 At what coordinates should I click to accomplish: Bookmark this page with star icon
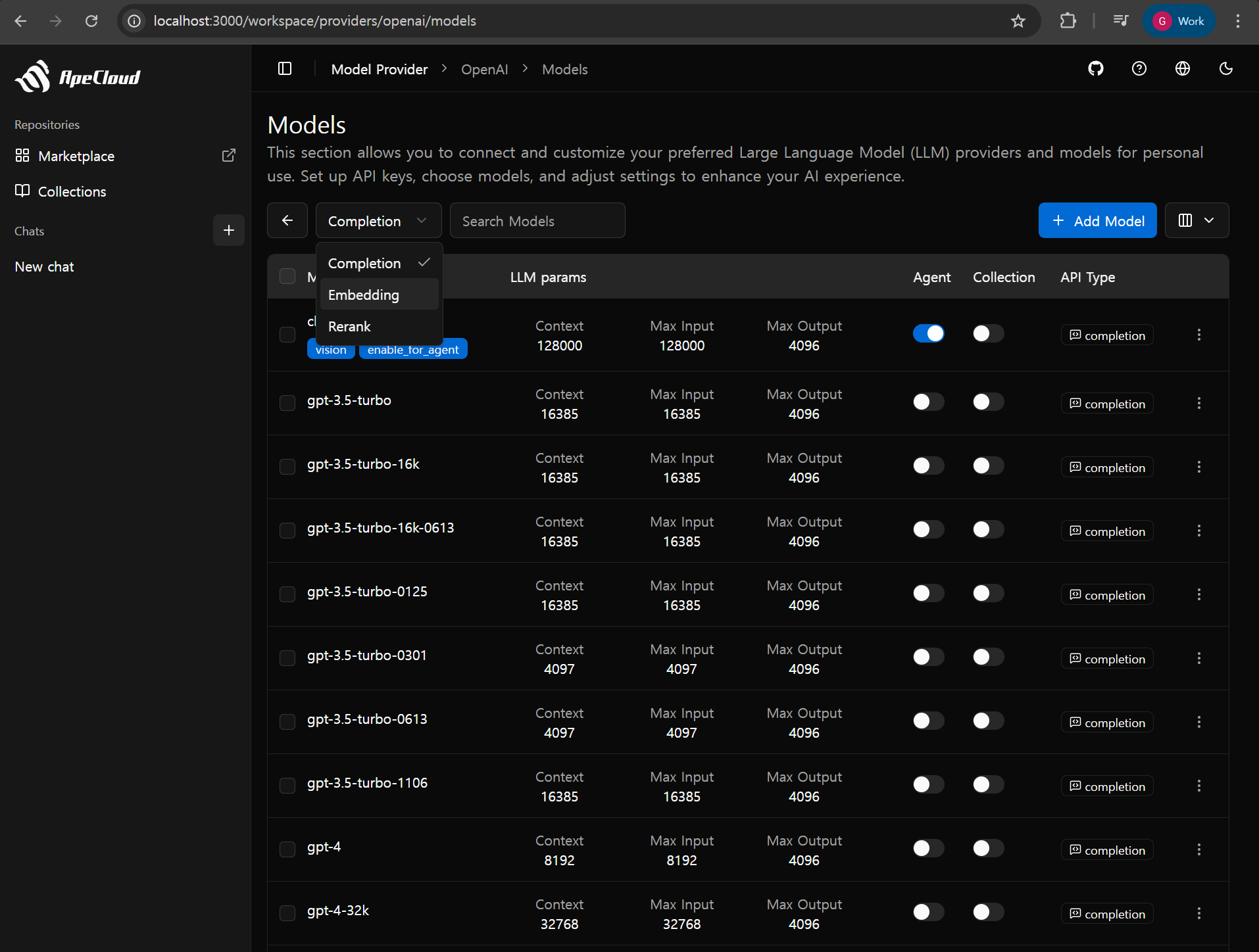pyautogui.click(x=1018, y=21)
